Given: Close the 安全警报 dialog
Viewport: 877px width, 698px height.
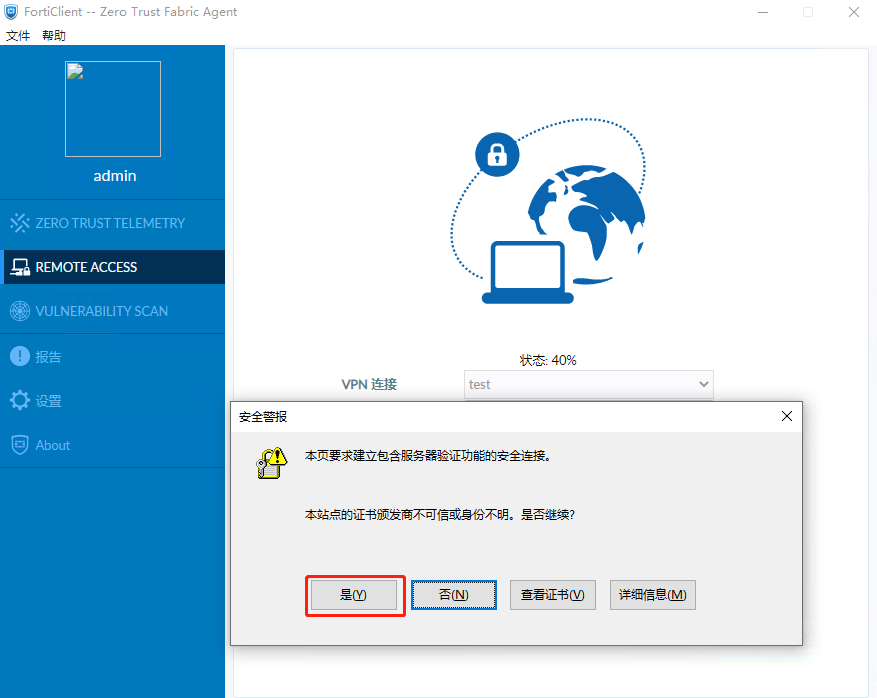Looking at the screenshot, I should pyautogui.click(x=786, y=416).
